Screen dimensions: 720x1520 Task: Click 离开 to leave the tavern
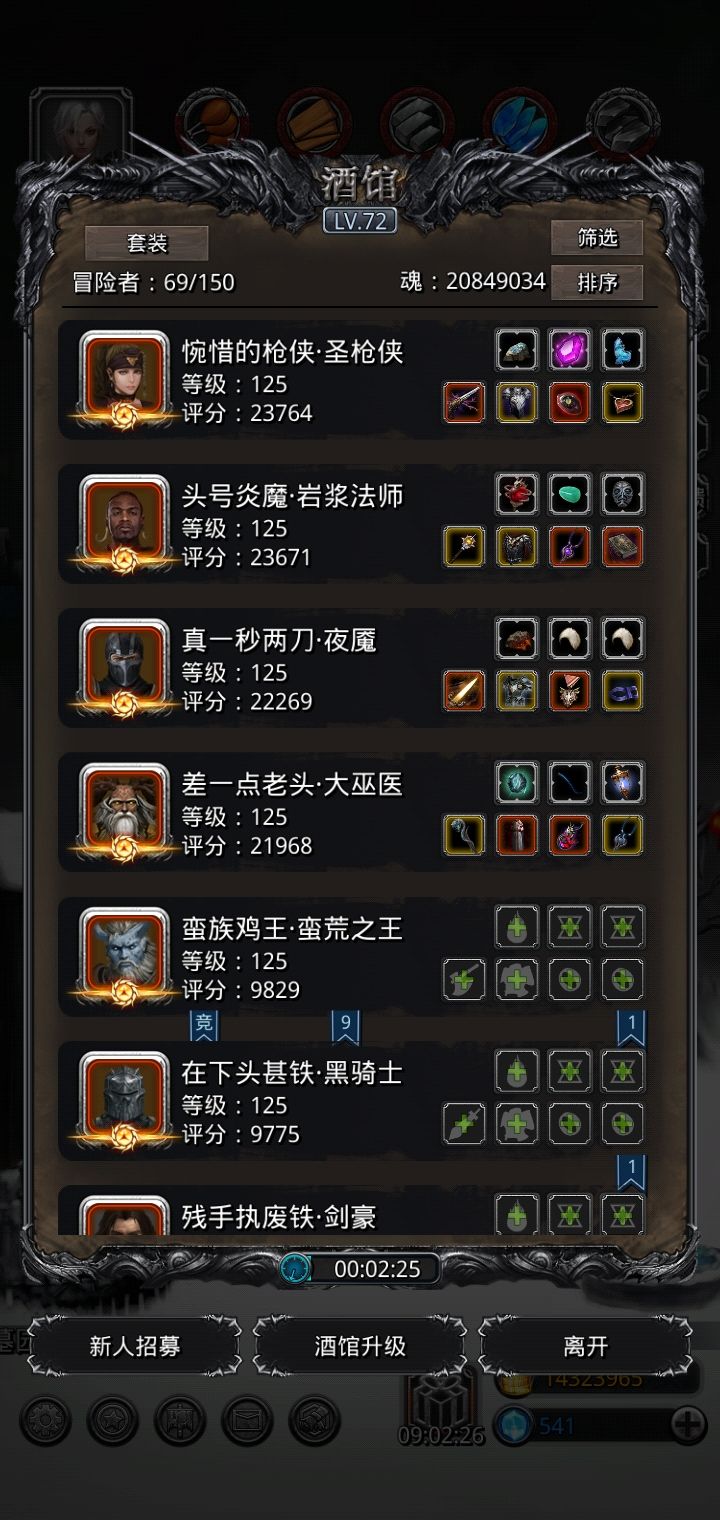pyautogui.click(x=586, y=1345)
